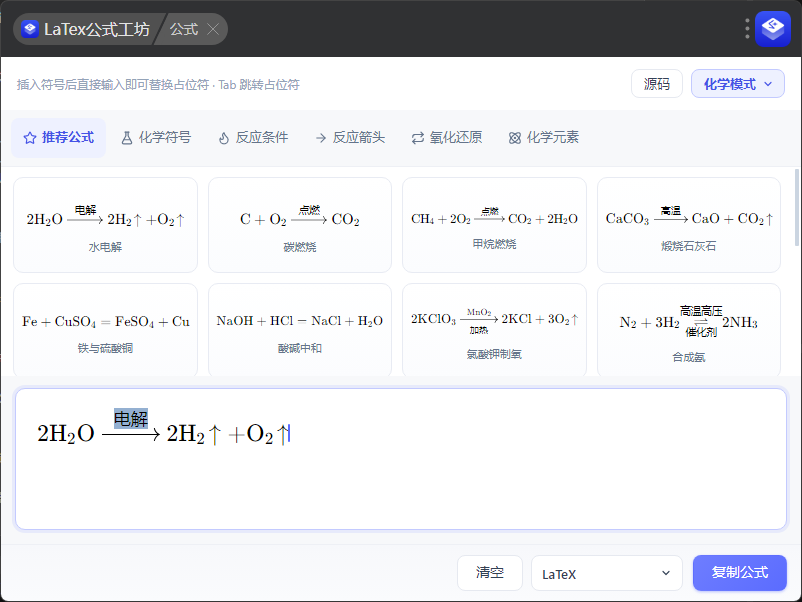
Task: Click the highlighted 电解 placeholder in editor
Action: [131, 419]
